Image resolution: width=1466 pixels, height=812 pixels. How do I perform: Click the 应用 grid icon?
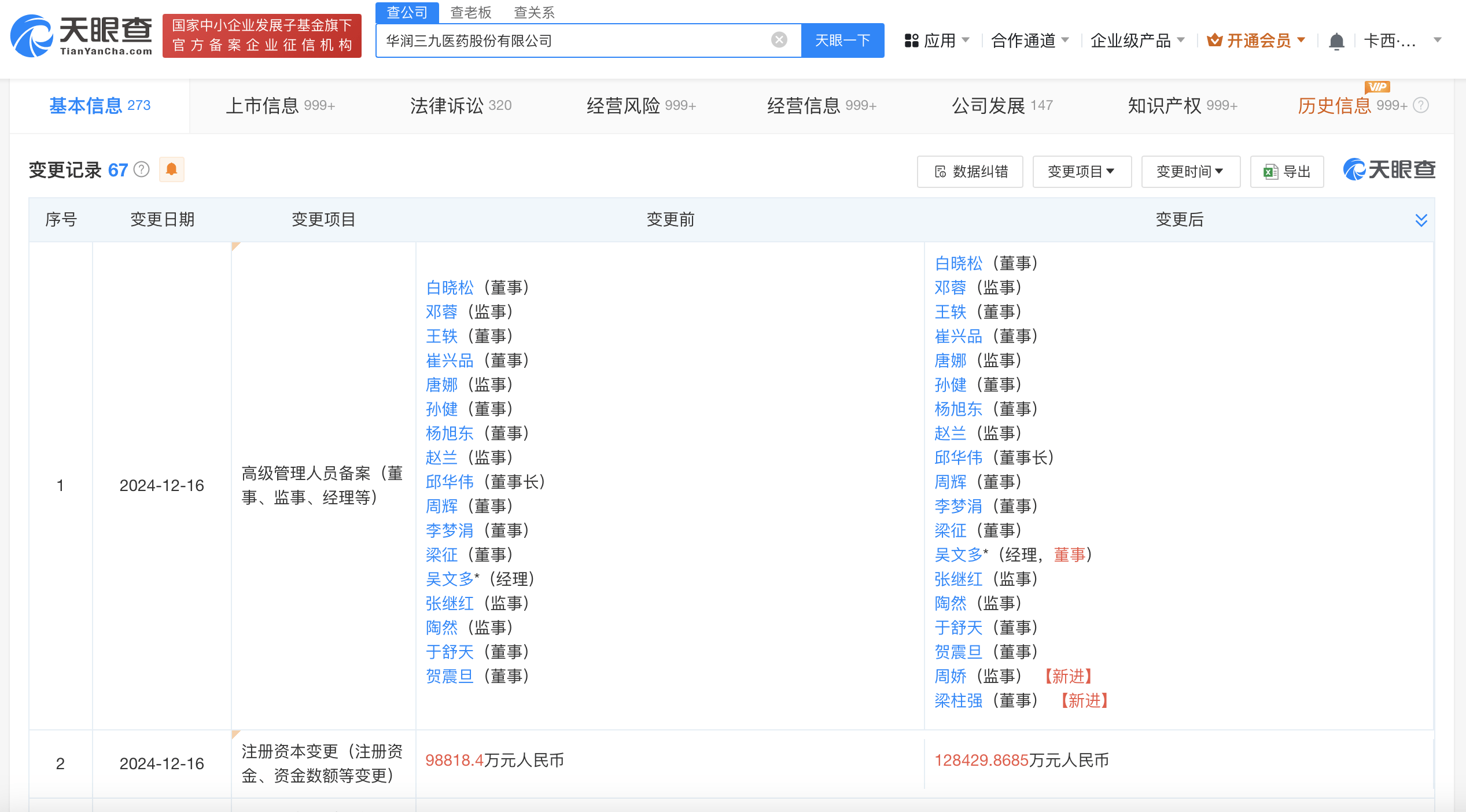911,40
